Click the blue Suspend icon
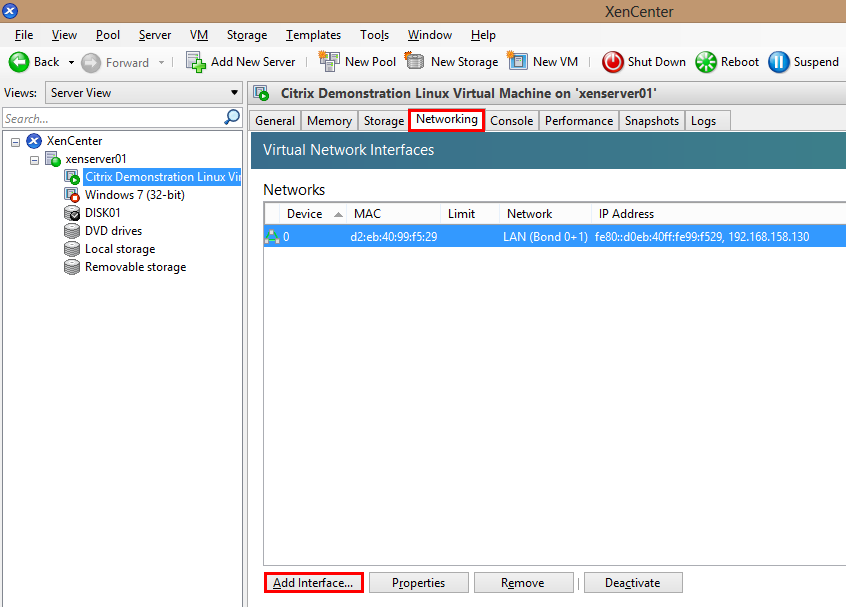 coord(779,62)
